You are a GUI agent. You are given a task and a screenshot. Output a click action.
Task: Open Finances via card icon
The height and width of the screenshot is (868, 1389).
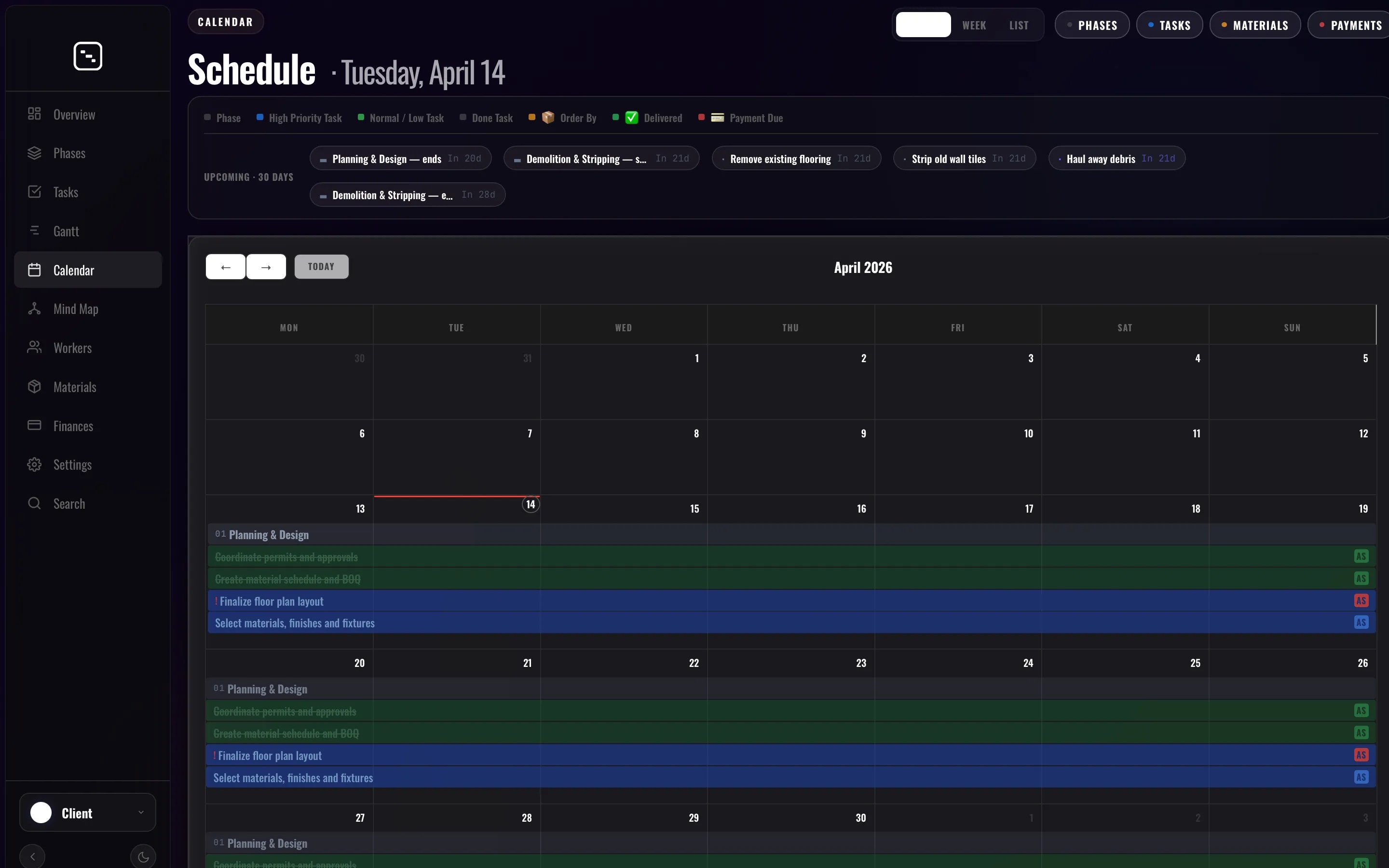point(34,425)
